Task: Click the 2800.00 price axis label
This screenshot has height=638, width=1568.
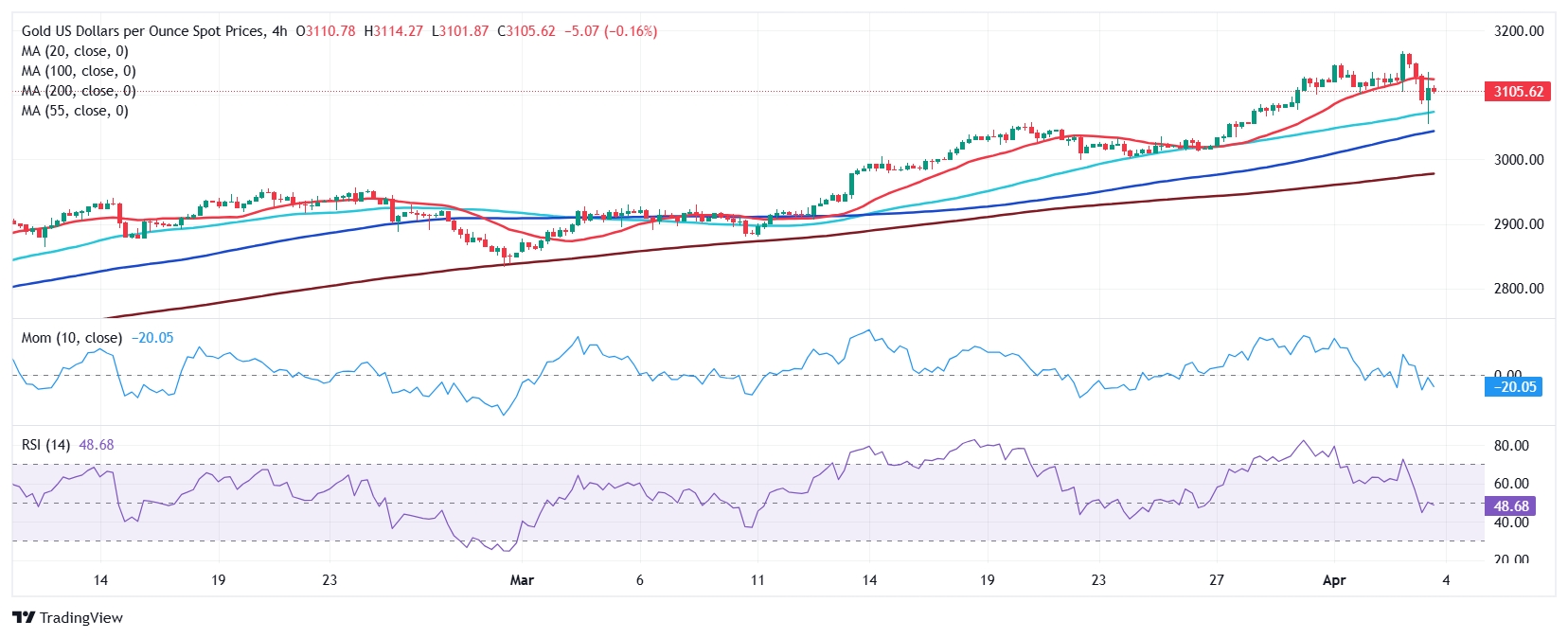Action: pos(1518,289)
